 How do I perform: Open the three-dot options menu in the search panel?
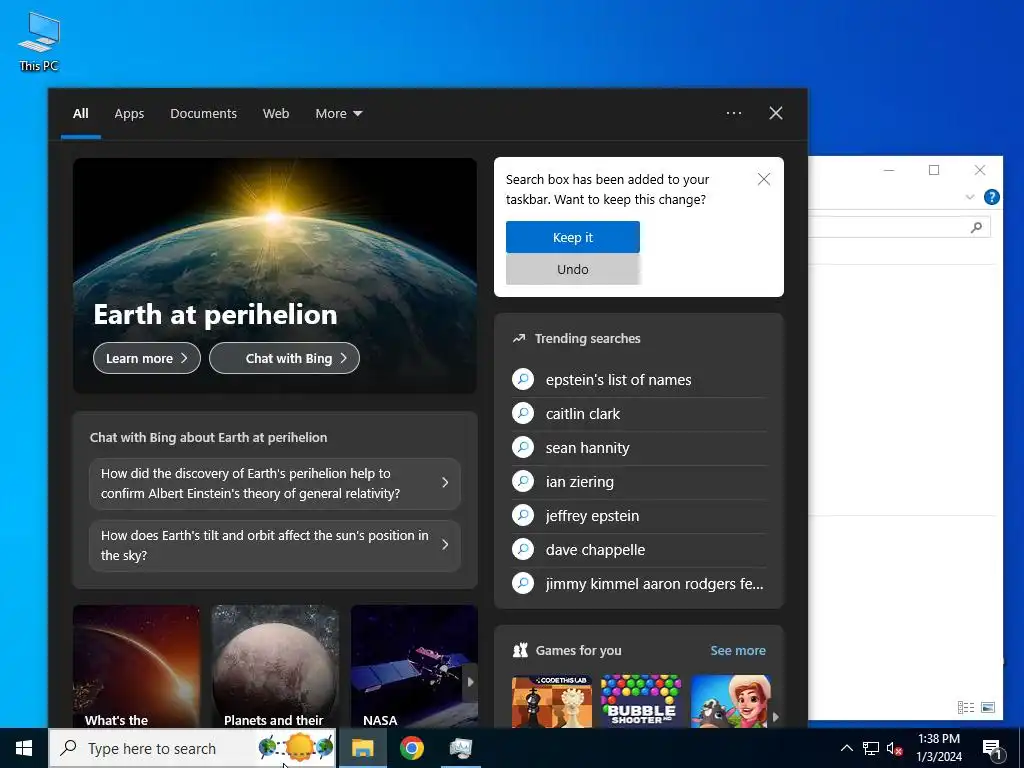point(733,113)
